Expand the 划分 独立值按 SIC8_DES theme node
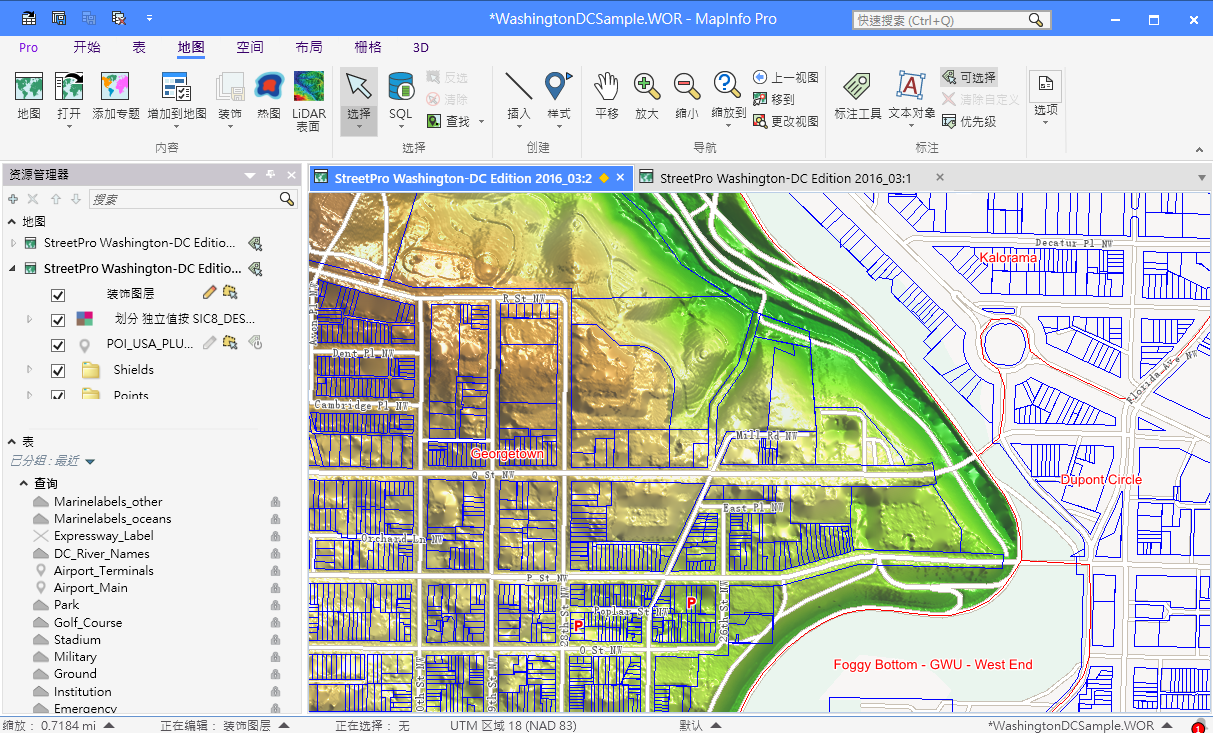 coord(30,320)
